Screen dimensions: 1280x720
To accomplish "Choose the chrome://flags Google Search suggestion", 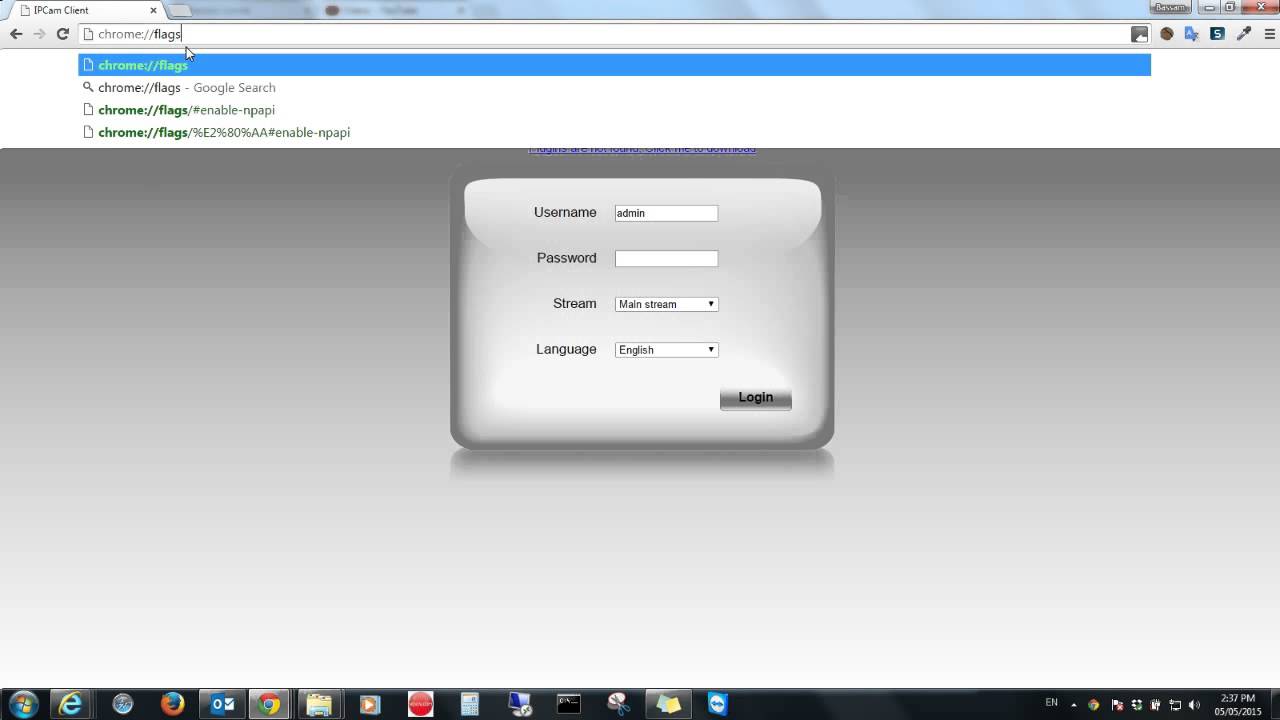I will click(x=614, y=87).
